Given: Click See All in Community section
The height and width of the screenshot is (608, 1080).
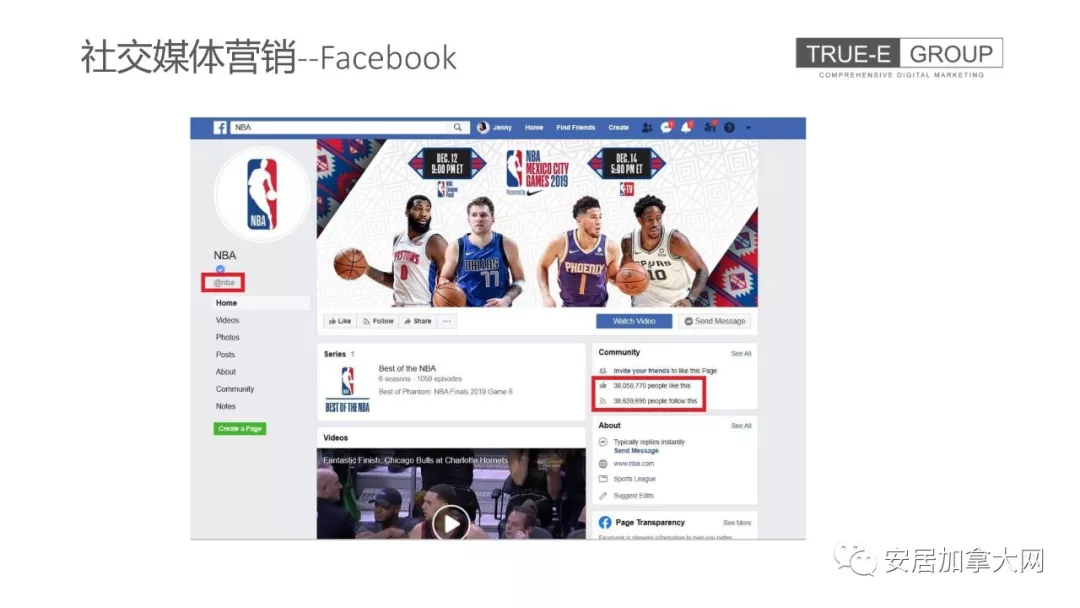Looking at the screenshot, I should point(741,353).
